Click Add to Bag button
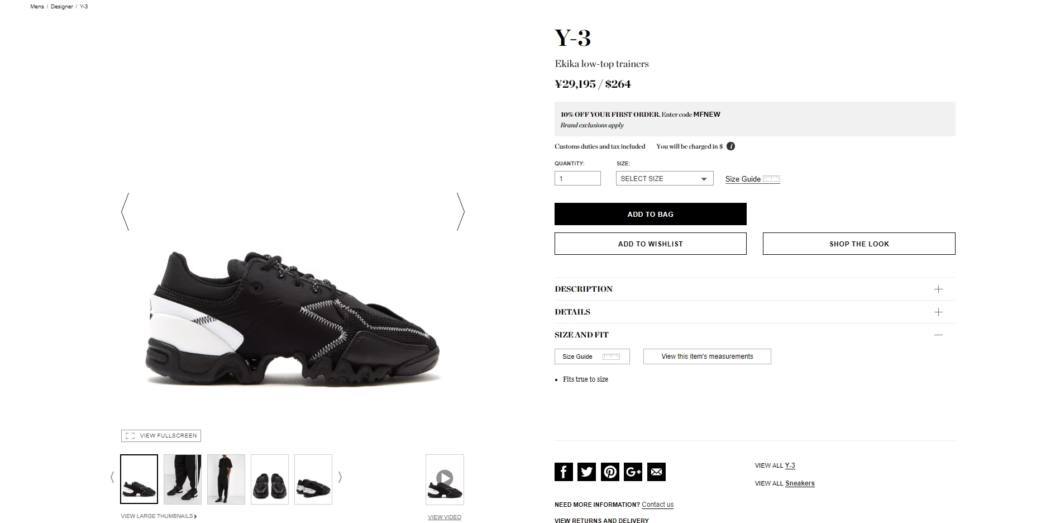1060x523 pixels. tap(650, 214)
